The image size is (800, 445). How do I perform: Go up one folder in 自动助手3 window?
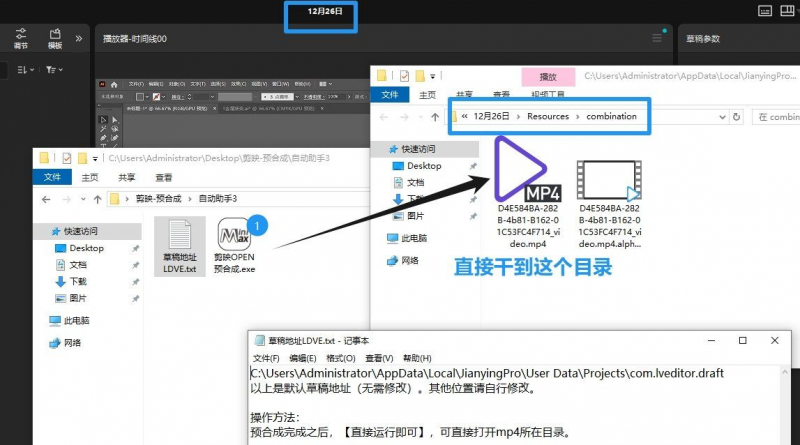(97, 199)
